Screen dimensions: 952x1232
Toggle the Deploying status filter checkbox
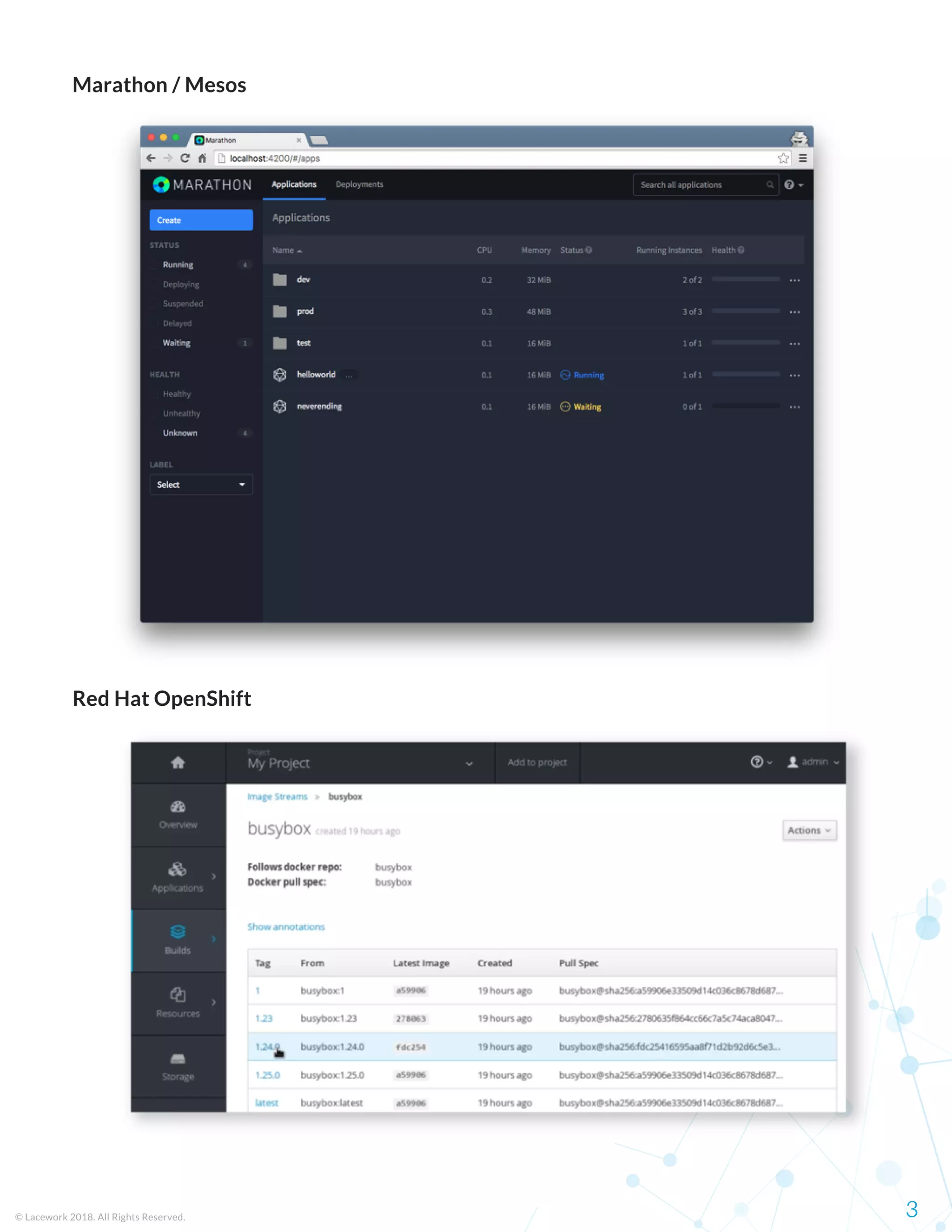pyautogui.click(x=154, y=285)
